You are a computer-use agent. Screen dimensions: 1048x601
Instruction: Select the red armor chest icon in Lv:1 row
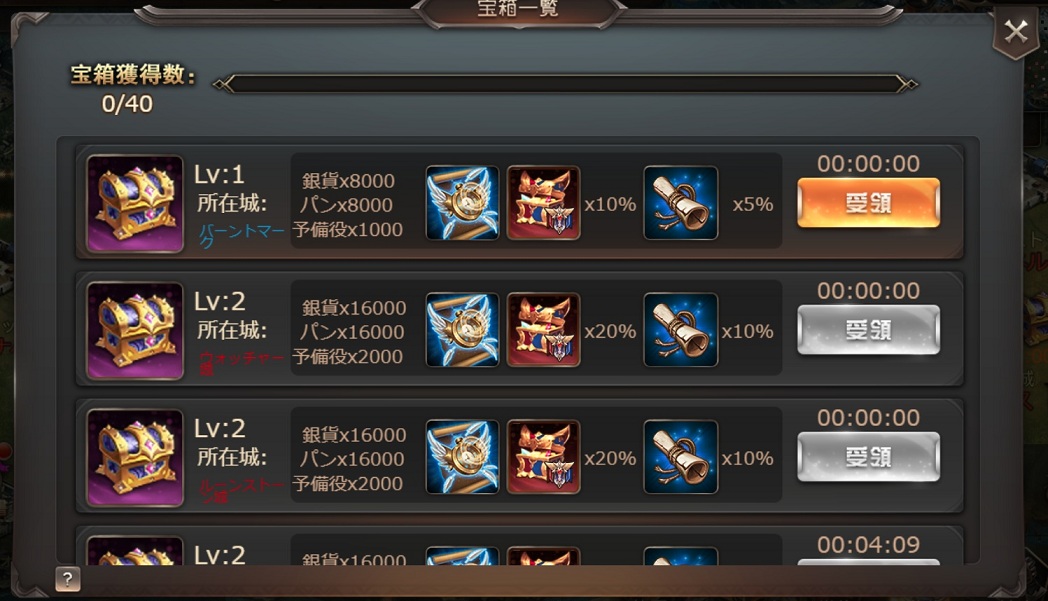[x=543, y=203]
